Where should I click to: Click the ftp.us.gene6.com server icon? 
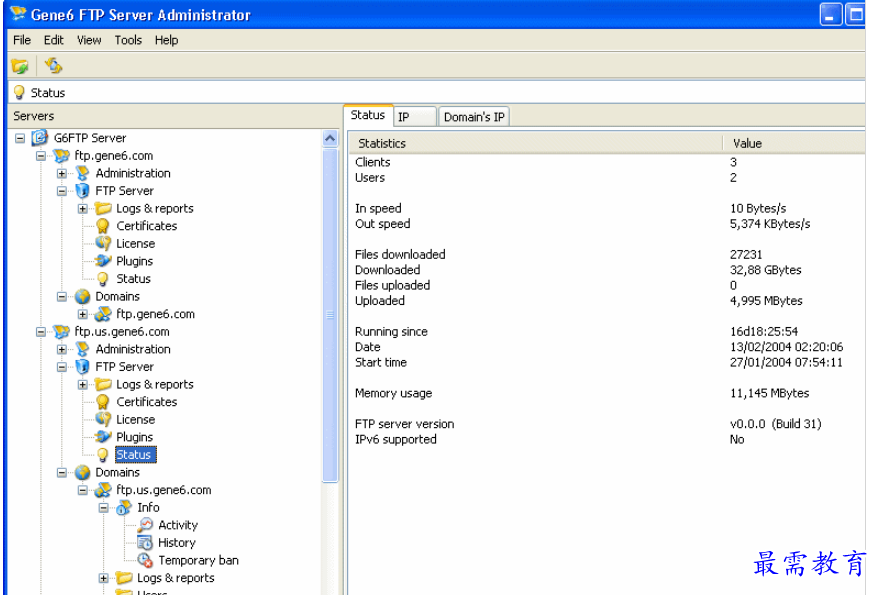[61, 332]
